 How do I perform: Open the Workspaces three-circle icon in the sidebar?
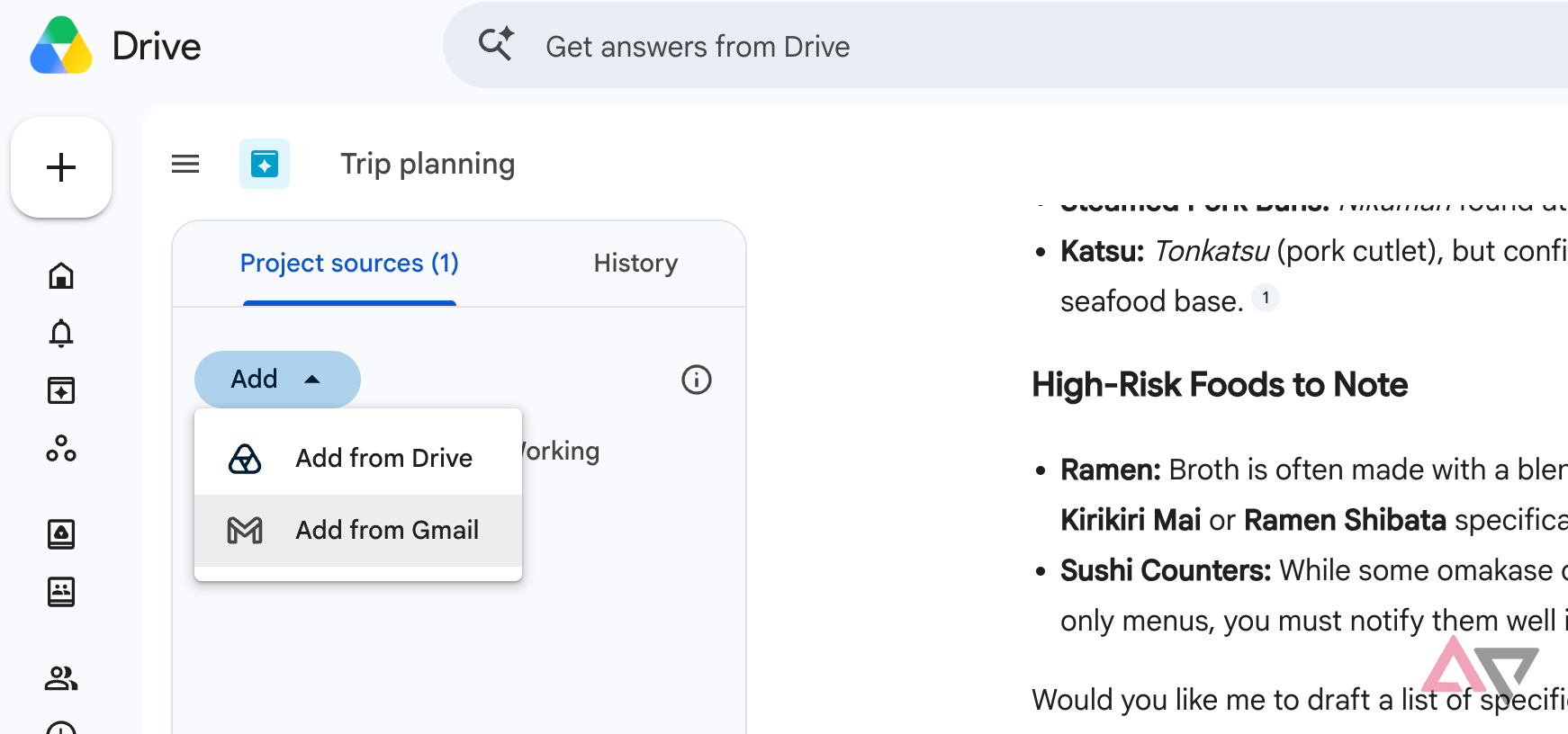coord(61,448)
